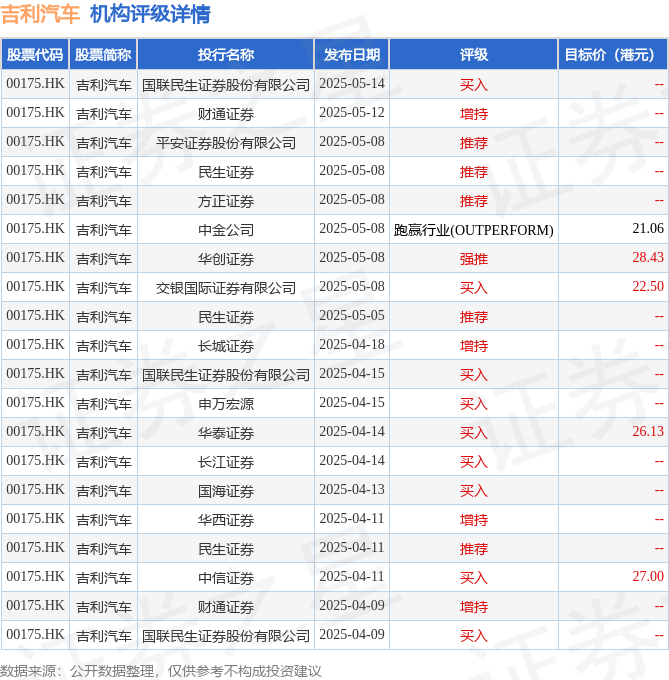This screenshot has height=680, width=669.
Task: Click 国海证券 cell
Action: [x=226, y=491]
